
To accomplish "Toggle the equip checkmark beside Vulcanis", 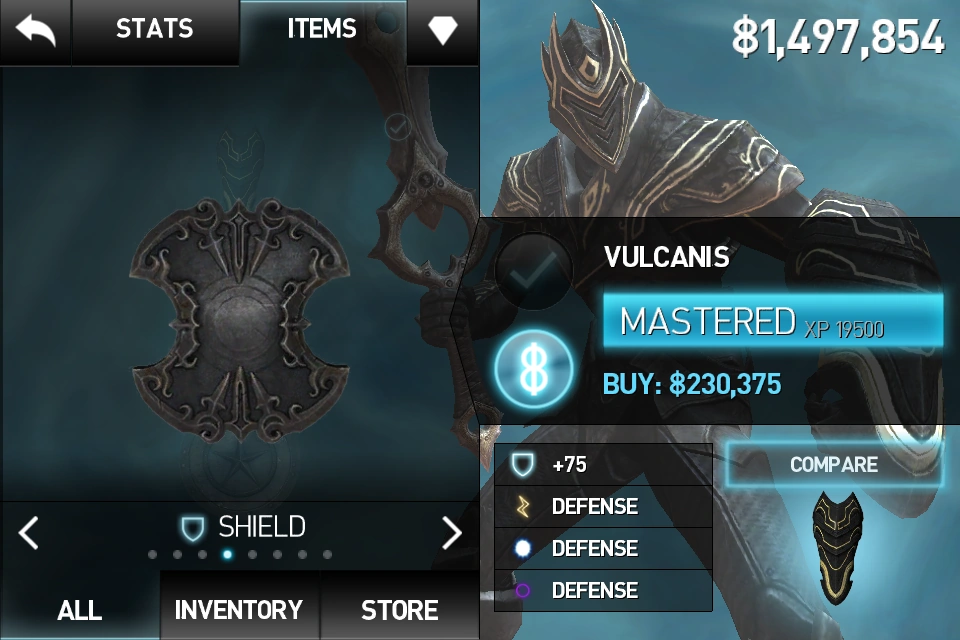I will 533,271.
